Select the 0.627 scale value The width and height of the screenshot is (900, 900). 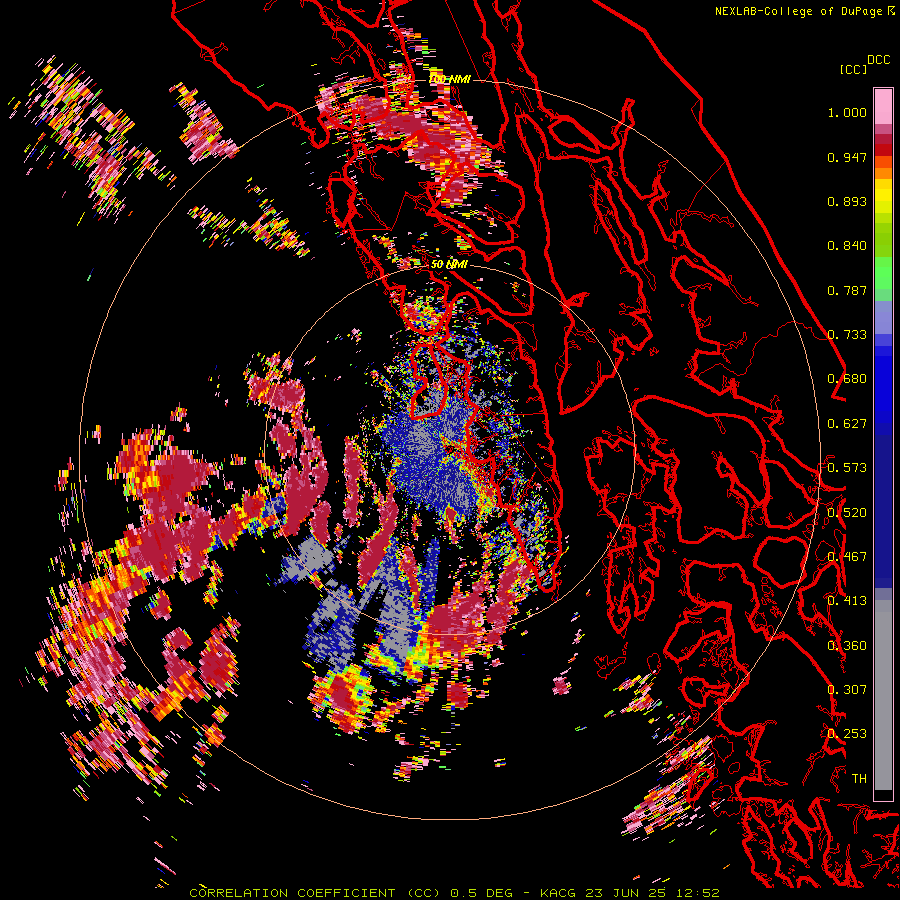(x=847, y=424)
